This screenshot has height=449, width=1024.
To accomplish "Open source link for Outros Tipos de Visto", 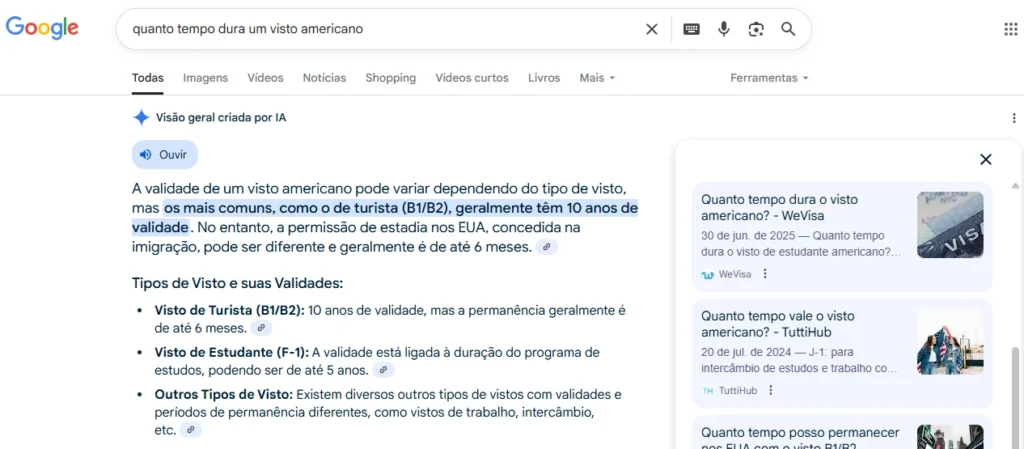I will [191, 430].
